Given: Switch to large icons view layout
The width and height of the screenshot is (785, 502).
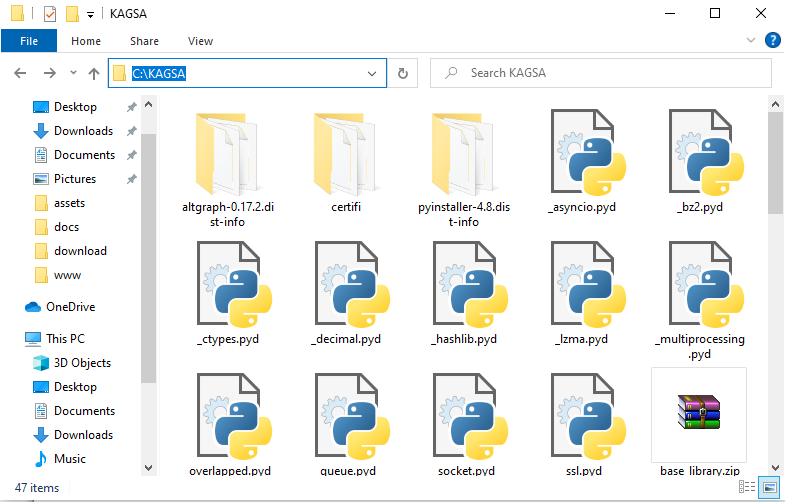Looking at the screenshot, I should [769, 486].
